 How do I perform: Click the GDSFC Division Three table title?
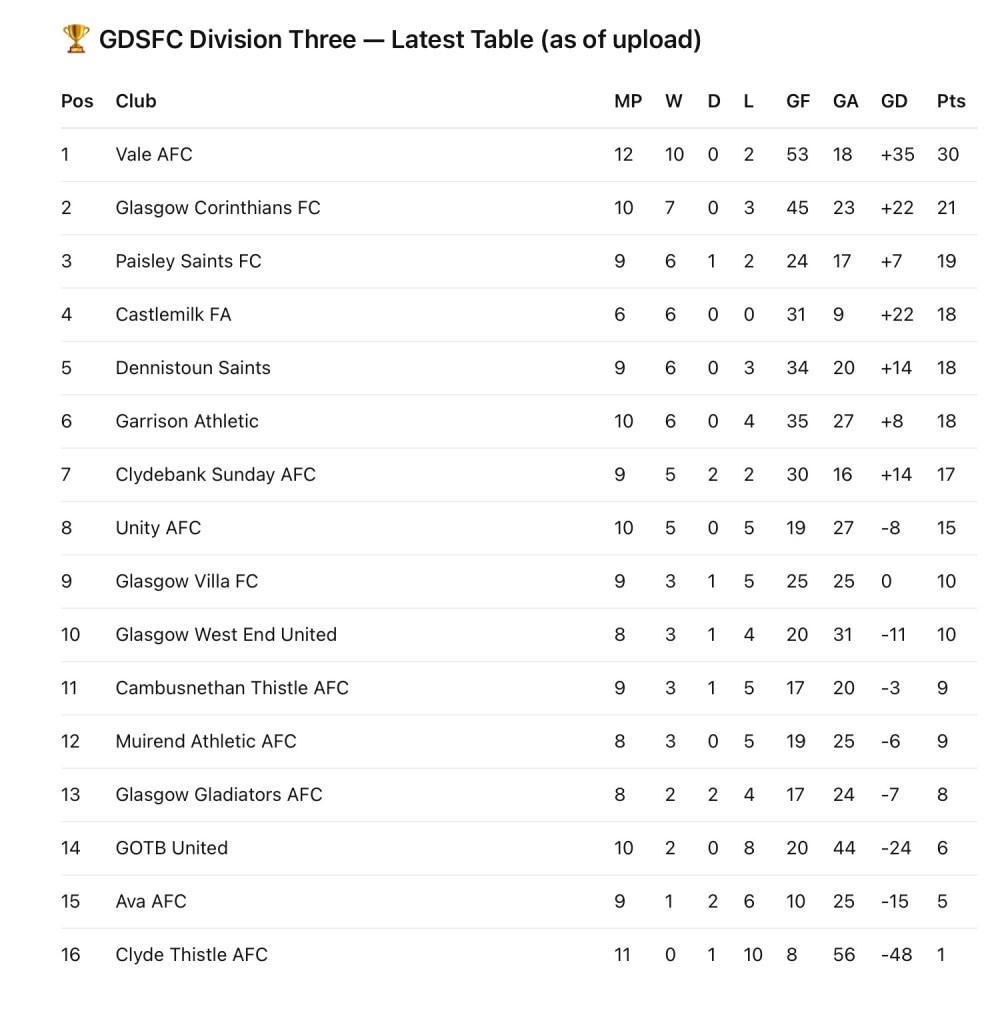[x=400, y=40]
